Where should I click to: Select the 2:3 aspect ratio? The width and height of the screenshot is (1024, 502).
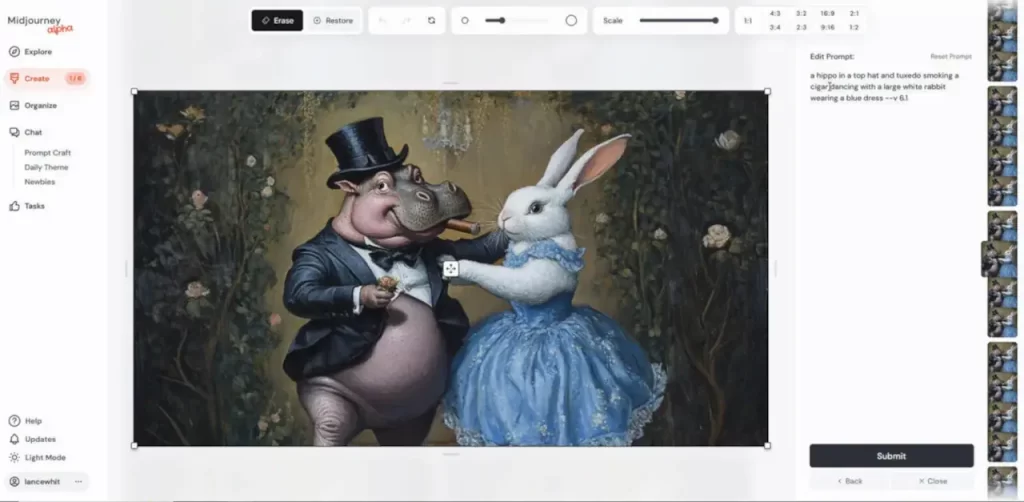801,27
